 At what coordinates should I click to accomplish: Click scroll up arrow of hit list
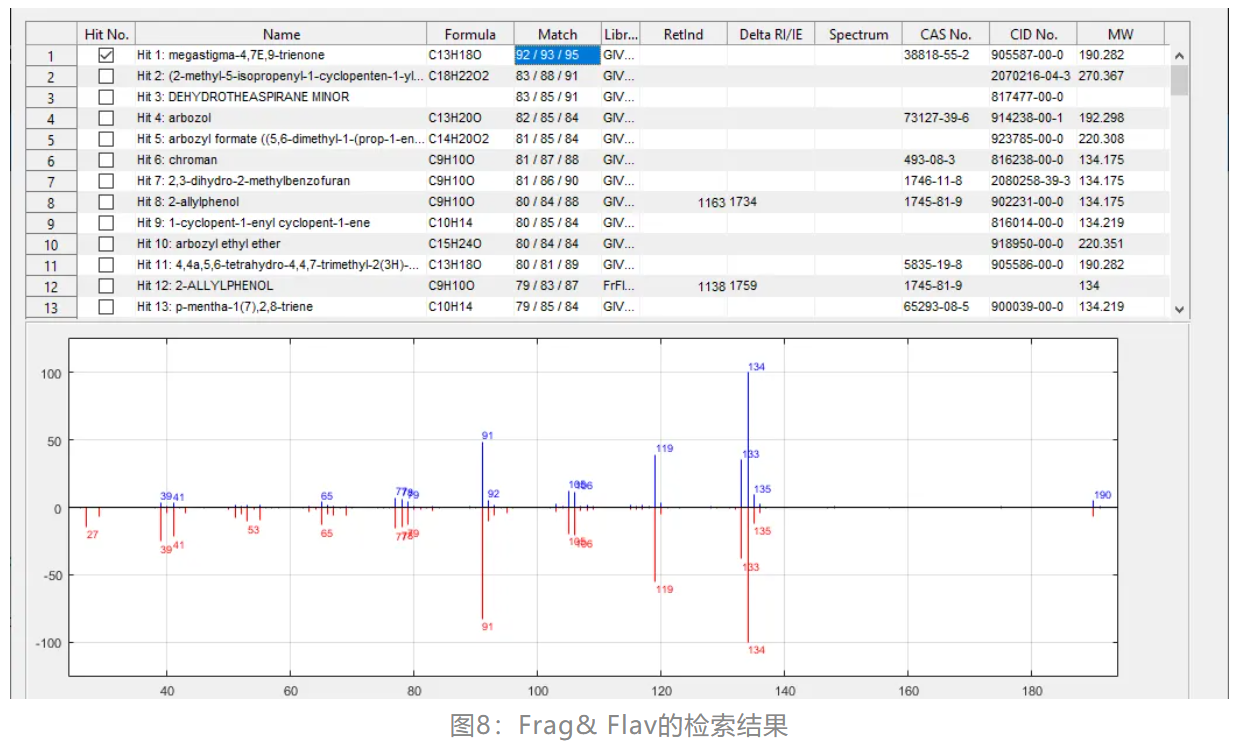pyautogui.click(x=1178, y=56)
